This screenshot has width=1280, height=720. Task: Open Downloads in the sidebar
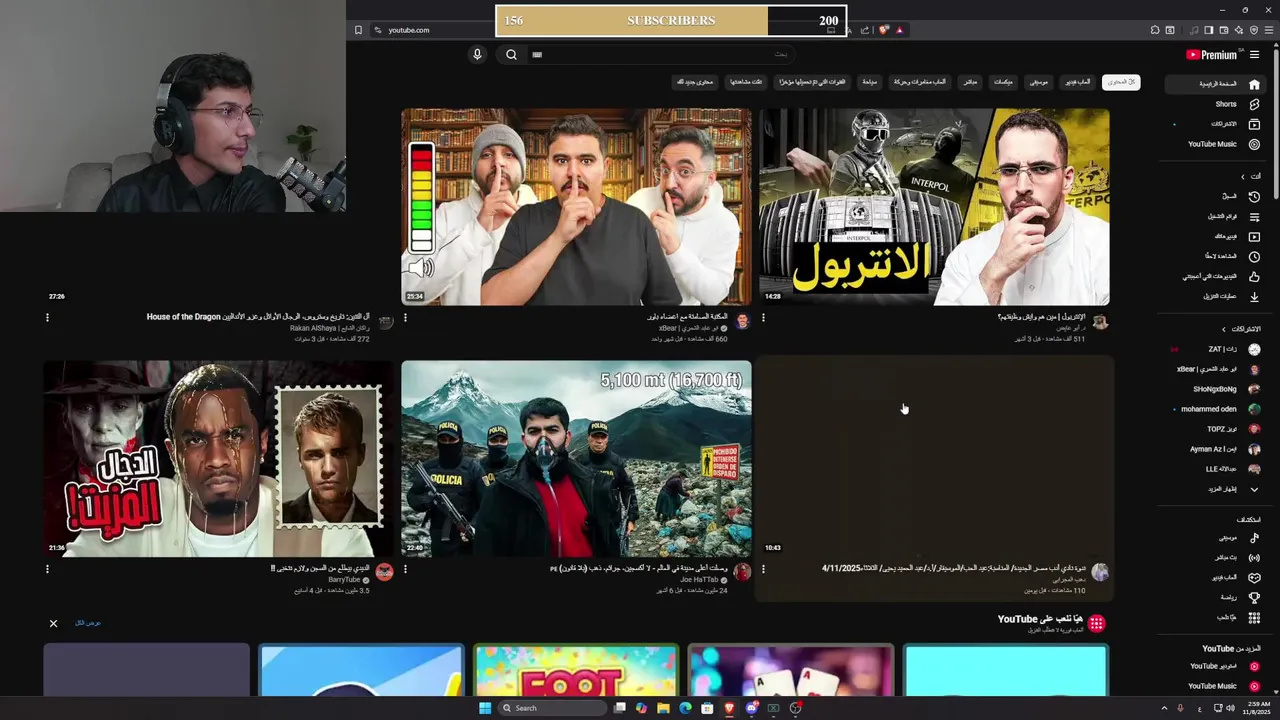pos(1216,297)
